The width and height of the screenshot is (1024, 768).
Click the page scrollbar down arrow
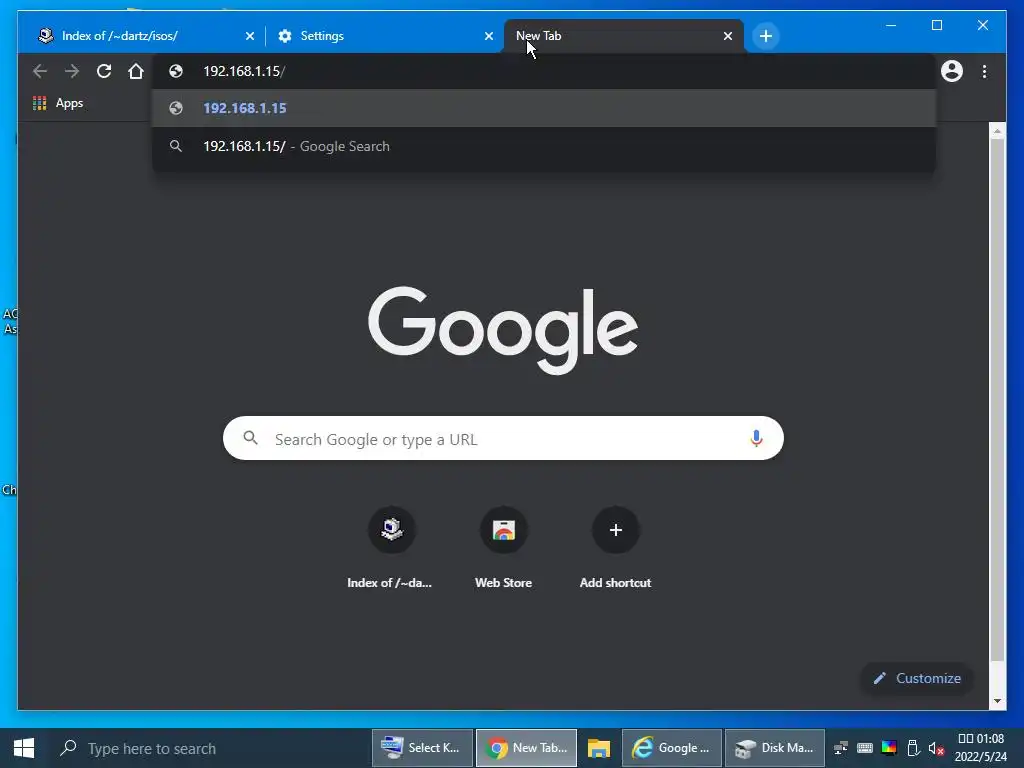(997, 701)
